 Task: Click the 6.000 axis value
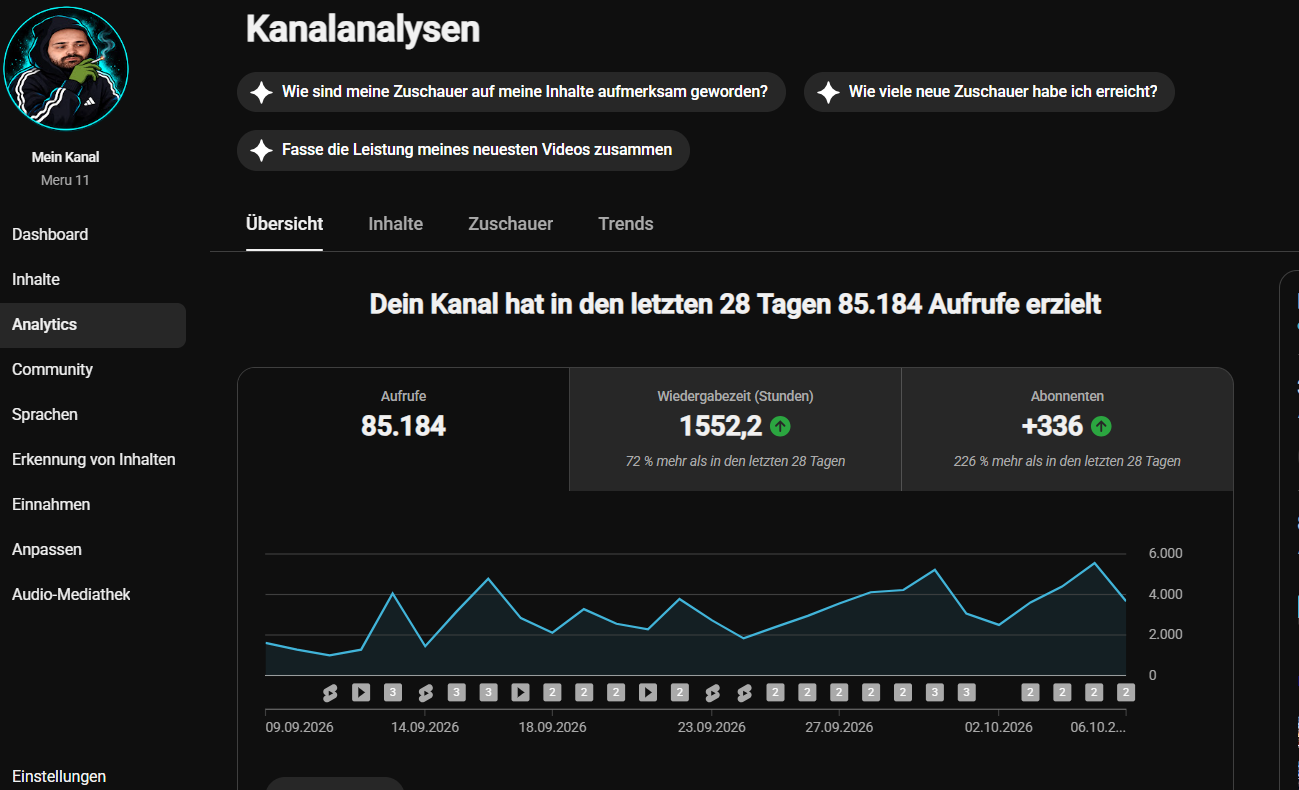(x=1165, y=553)
